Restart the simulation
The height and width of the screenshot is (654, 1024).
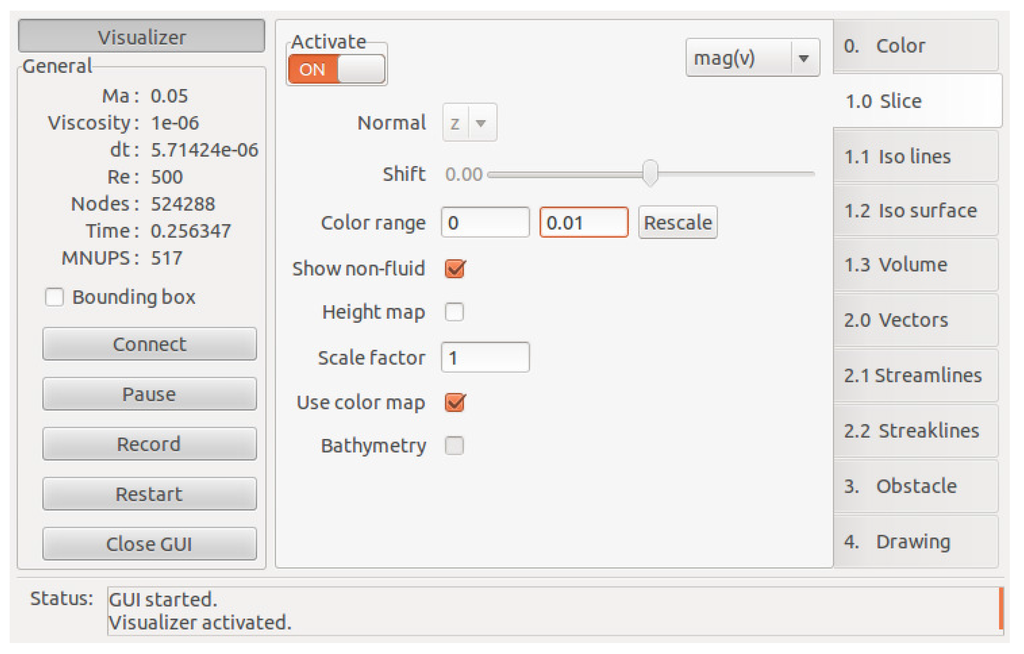pyautogui.click(x=149, y=494)
